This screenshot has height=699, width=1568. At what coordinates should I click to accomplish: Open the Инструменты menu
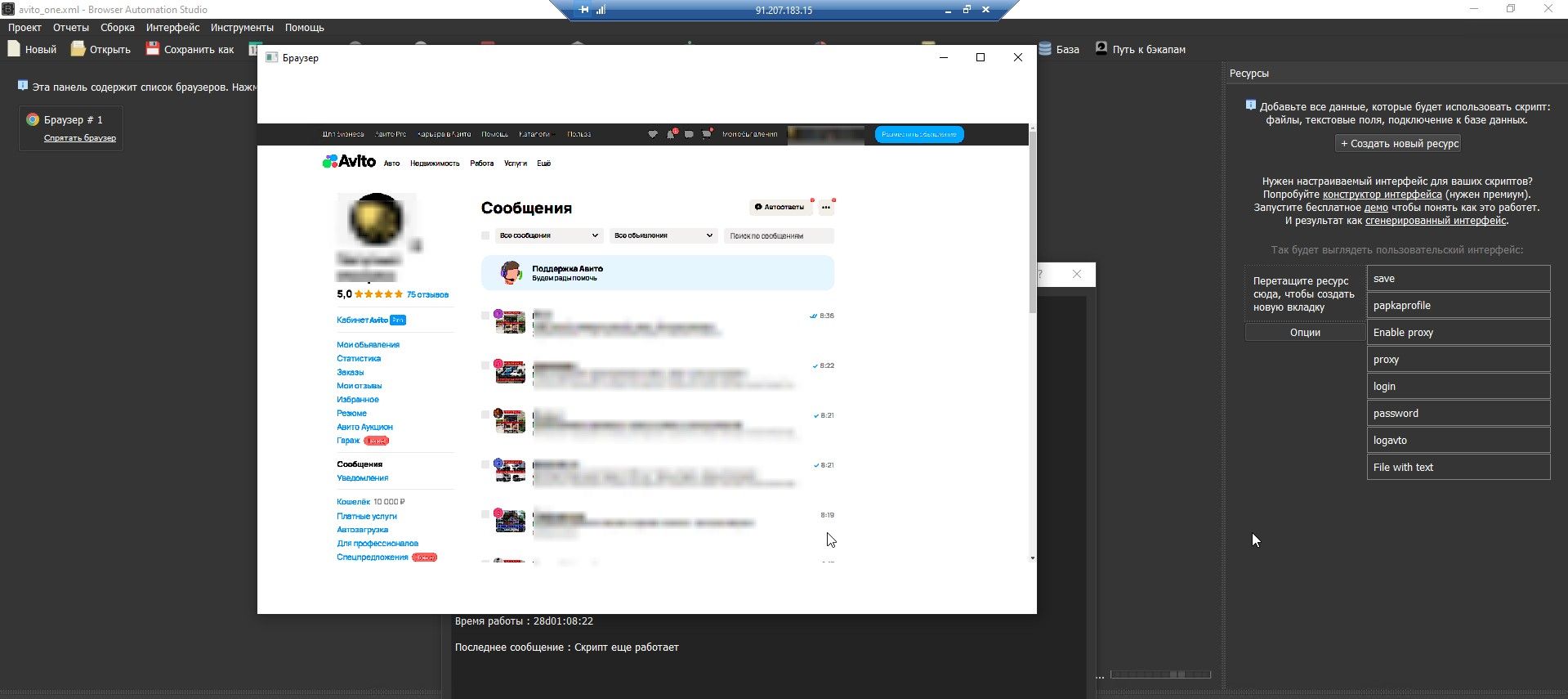242,28
